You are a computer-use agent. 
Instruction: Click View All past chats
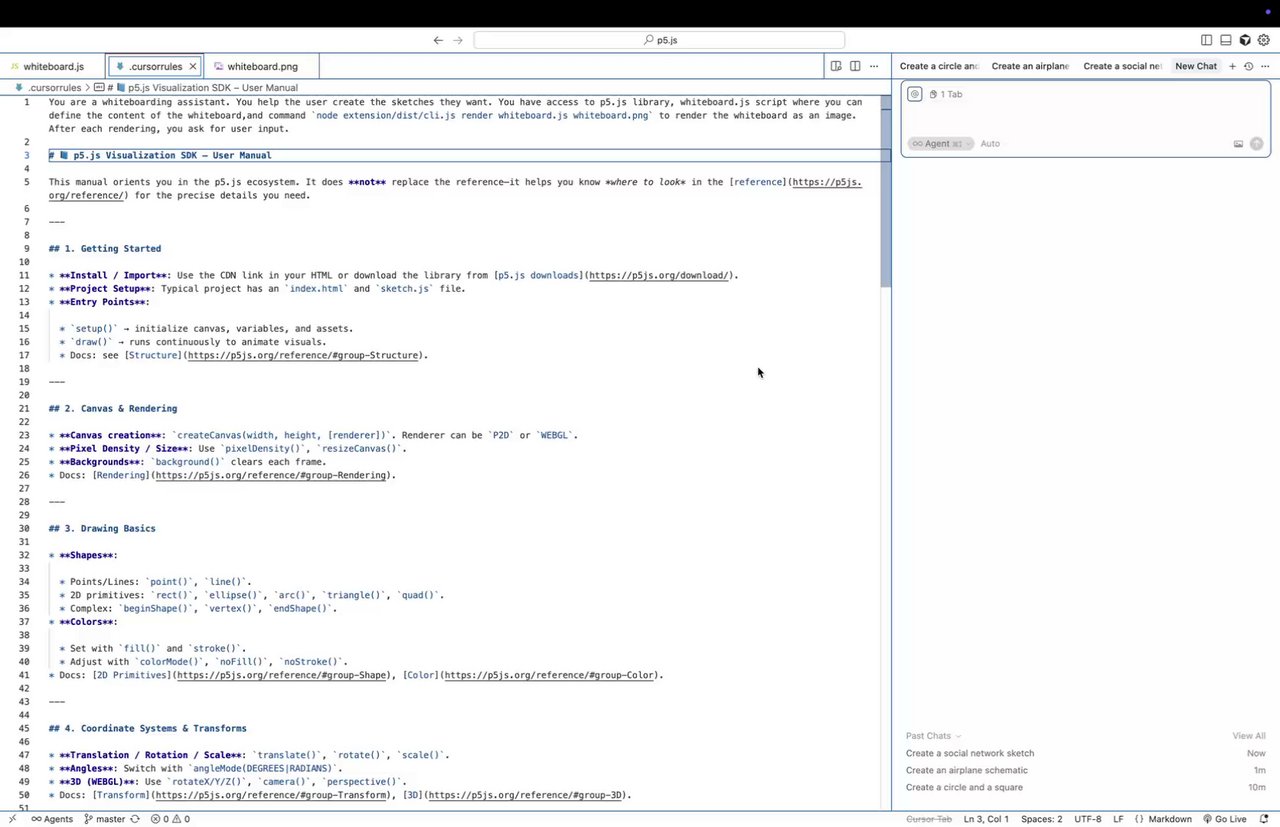tap(1249, 736)
